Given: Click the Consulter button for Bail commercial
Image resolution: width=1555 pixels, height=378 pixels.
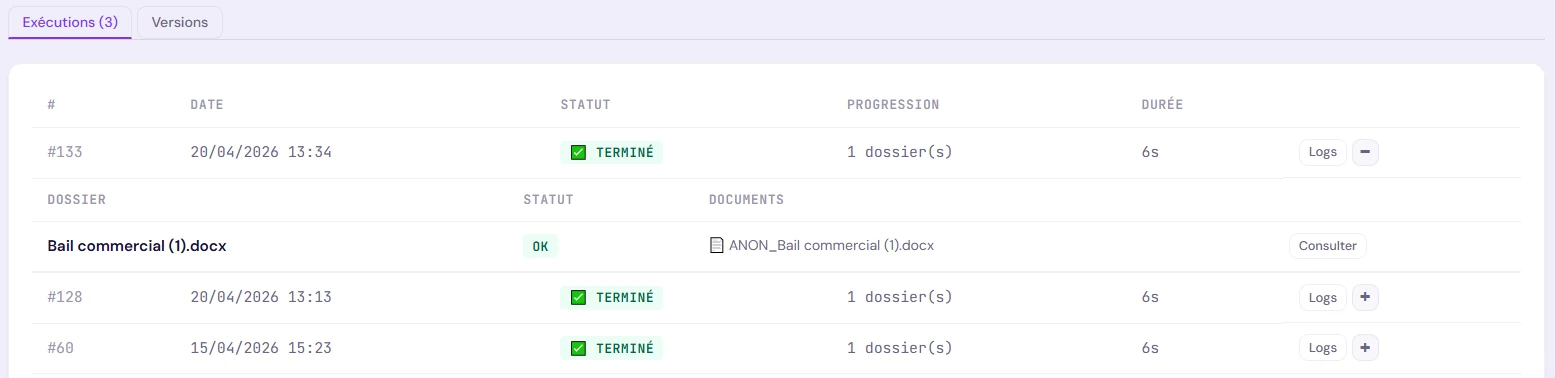Looking at the screenshot, I should [x=1327, y=246].
